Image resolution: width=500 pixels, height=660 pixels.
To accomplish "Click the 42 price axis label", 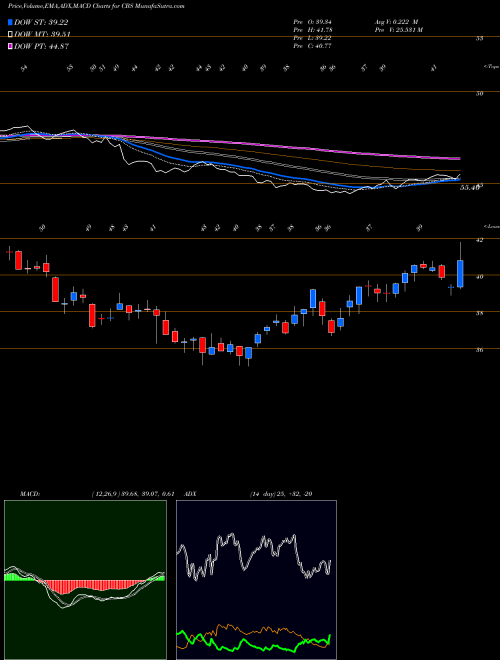I will [479, 240].
